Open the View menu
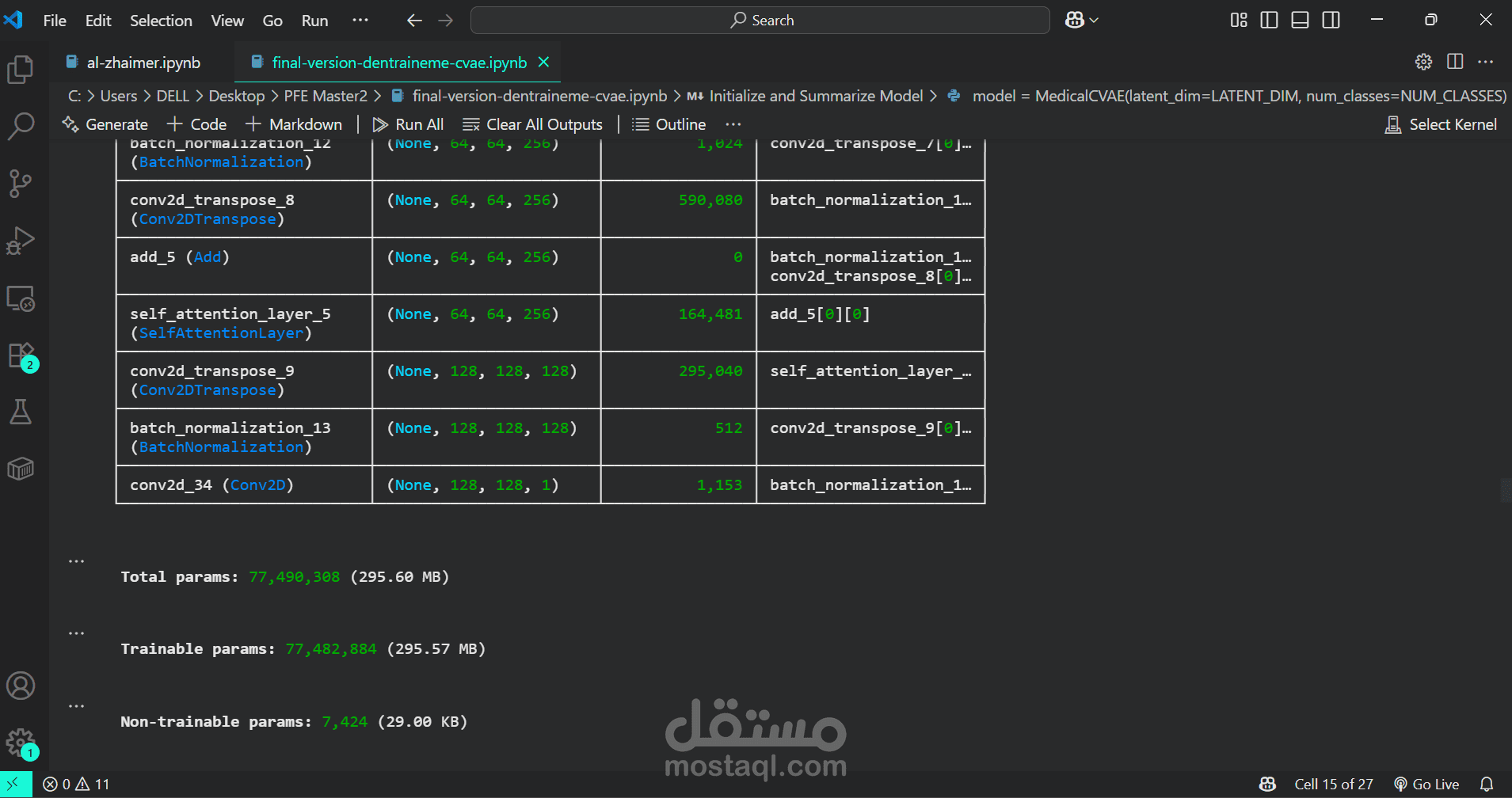Image resolution: width=1512 pixels, height=798 pixels. 227,21
